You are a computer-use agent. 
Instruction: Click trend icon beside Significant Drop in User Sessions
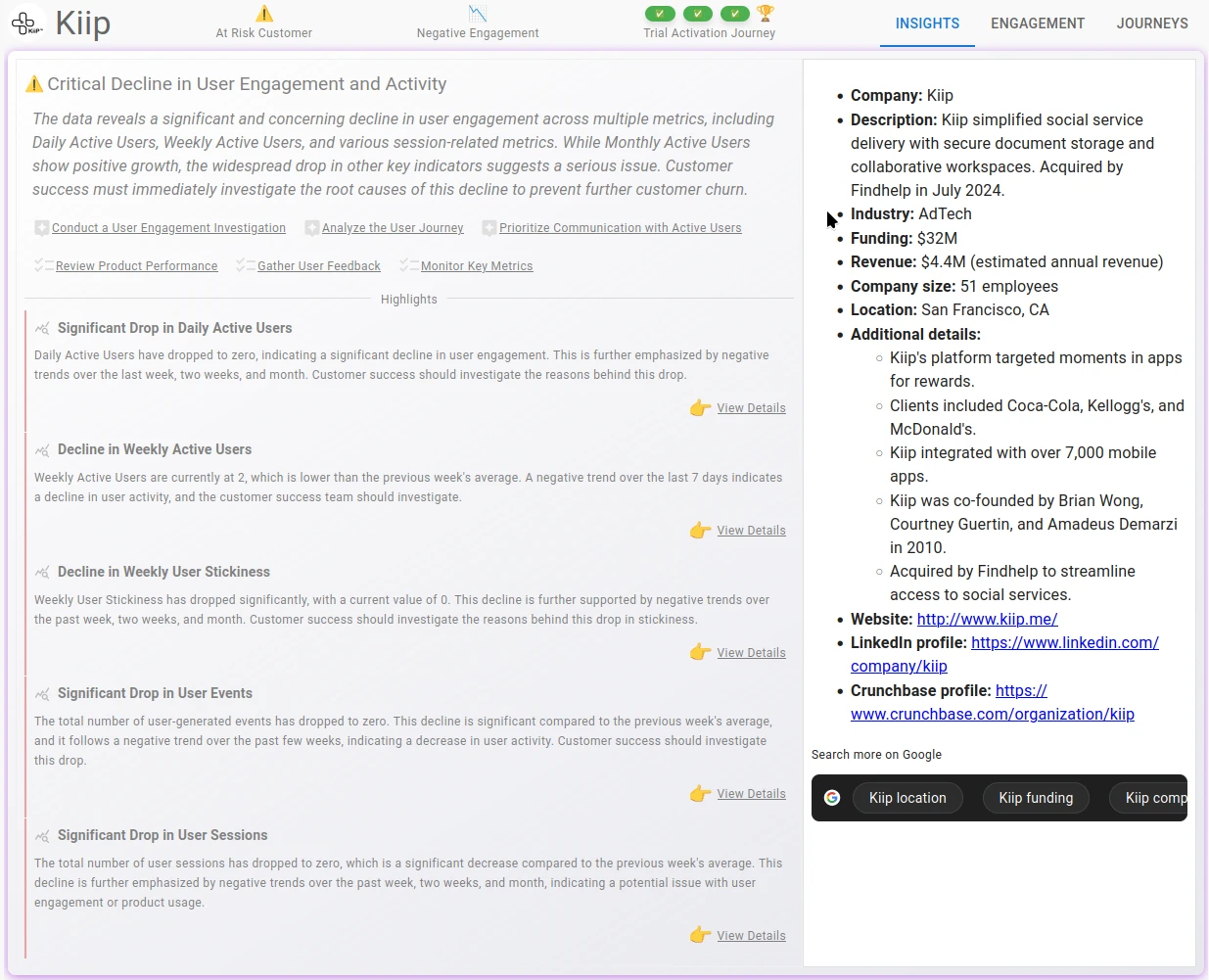click(42, 836)
